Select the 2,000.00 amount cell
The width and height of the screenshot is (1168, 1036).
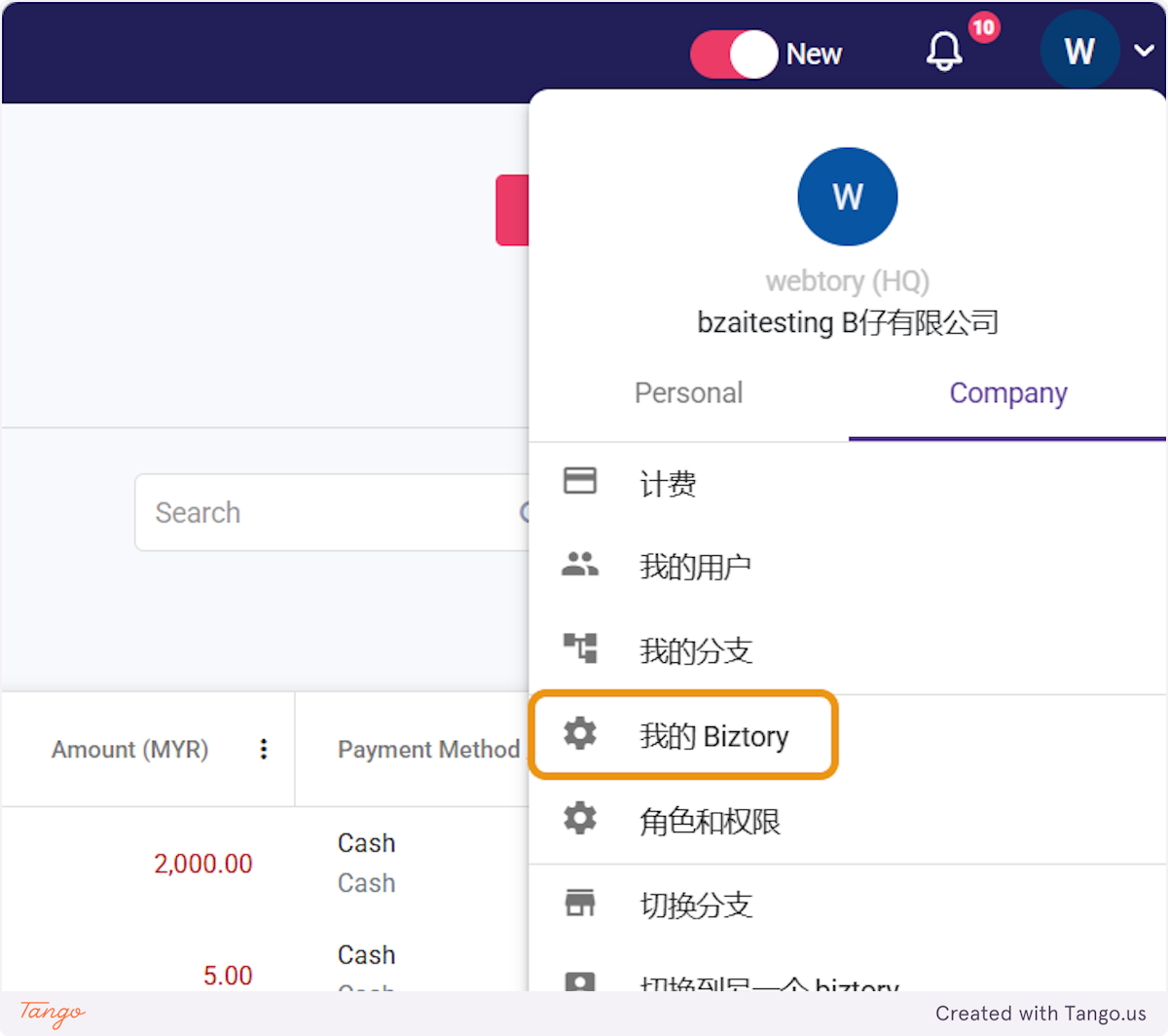[x=202, y=864]
